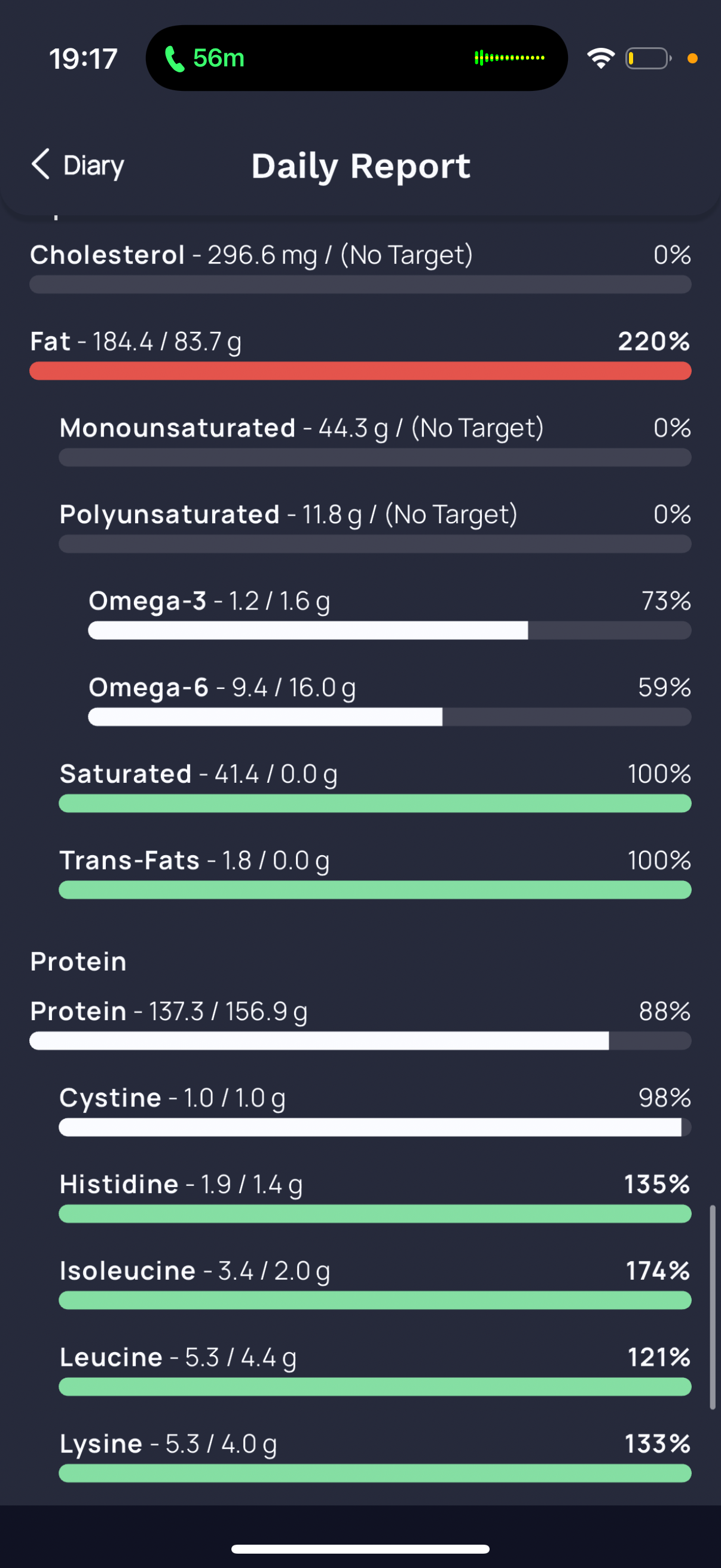
Task: Select the Cholesterol nutrient row
Action: coord(360,267)
